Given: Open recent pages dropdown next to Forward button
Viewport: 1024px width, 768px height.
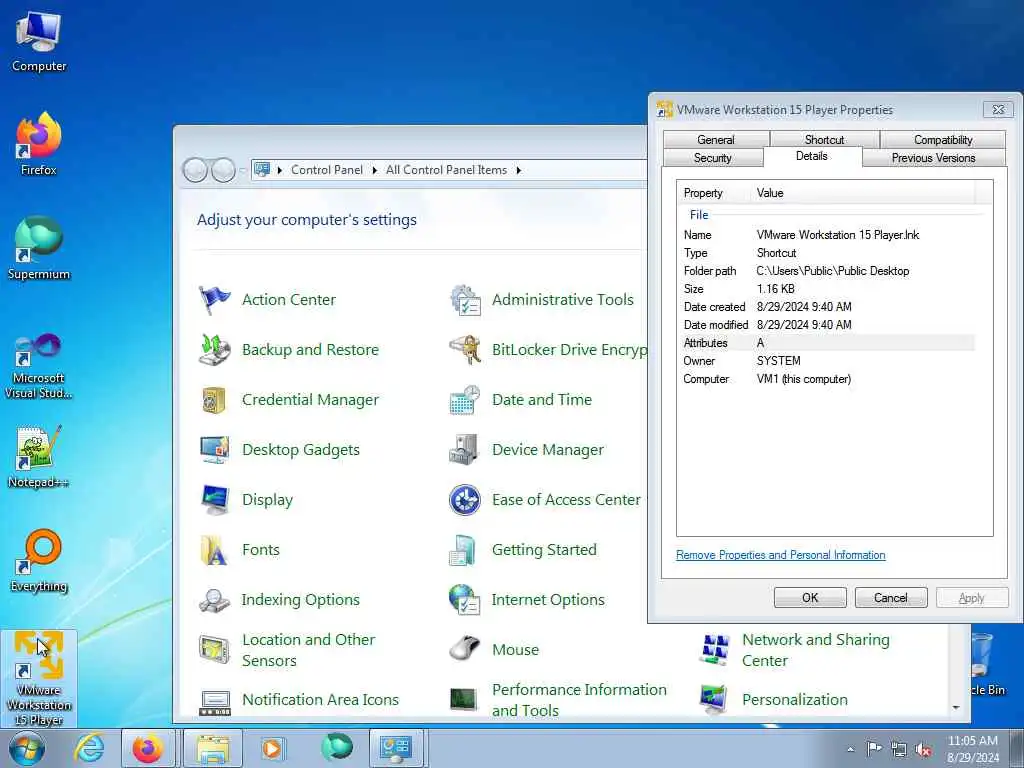Looking at the screenshot, I should click(x=242, y=170).
